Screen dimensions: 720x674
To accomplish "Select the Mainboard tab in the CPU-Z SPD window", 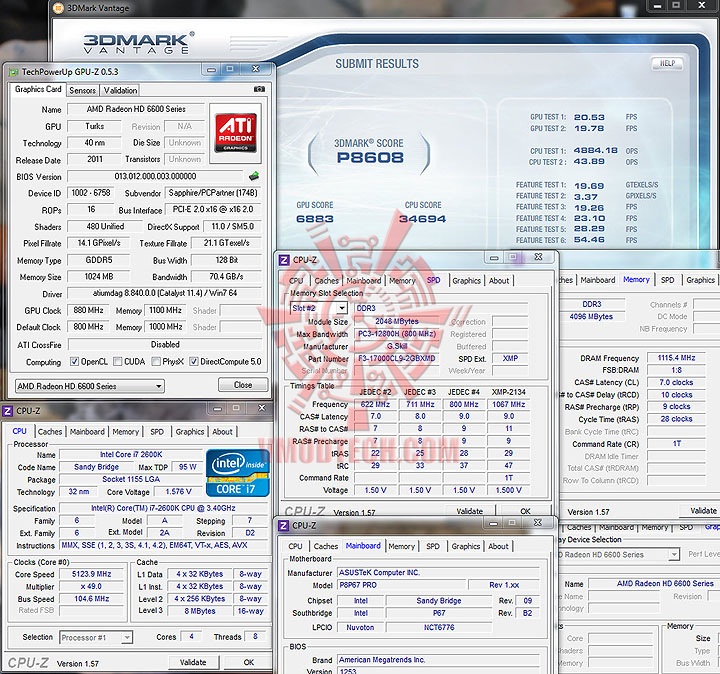I will point(364,281).
